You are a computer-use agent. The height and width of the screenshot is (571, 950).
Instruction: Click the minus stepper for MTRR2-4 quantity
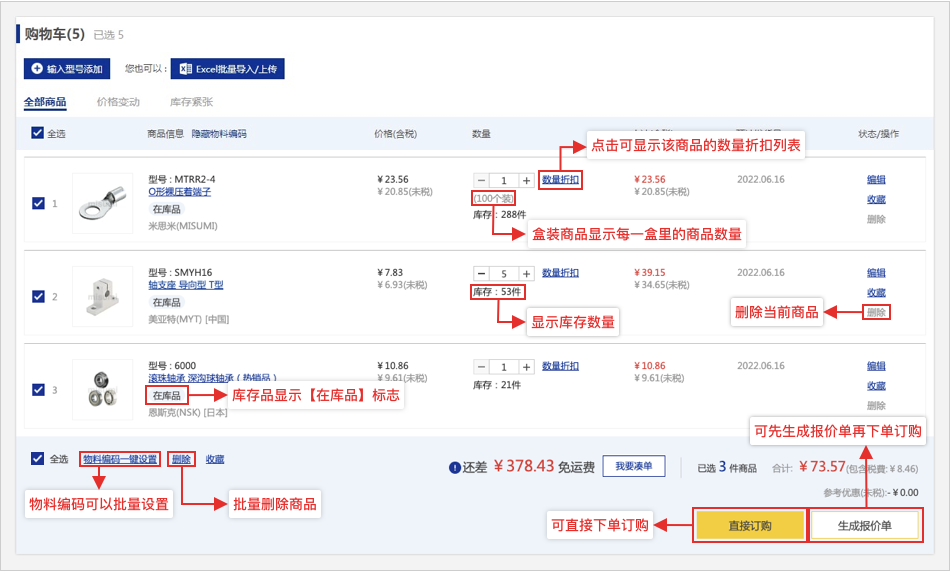481,181
